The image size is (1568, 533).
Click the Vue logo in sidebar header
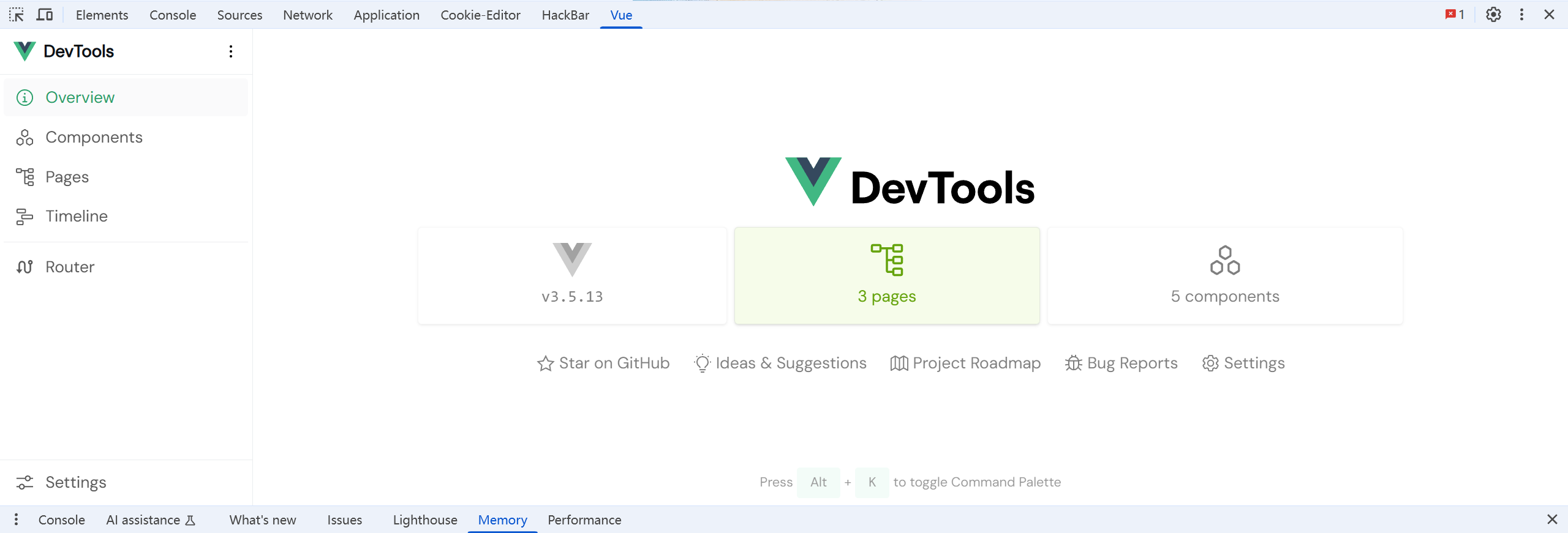pos(24,51)
